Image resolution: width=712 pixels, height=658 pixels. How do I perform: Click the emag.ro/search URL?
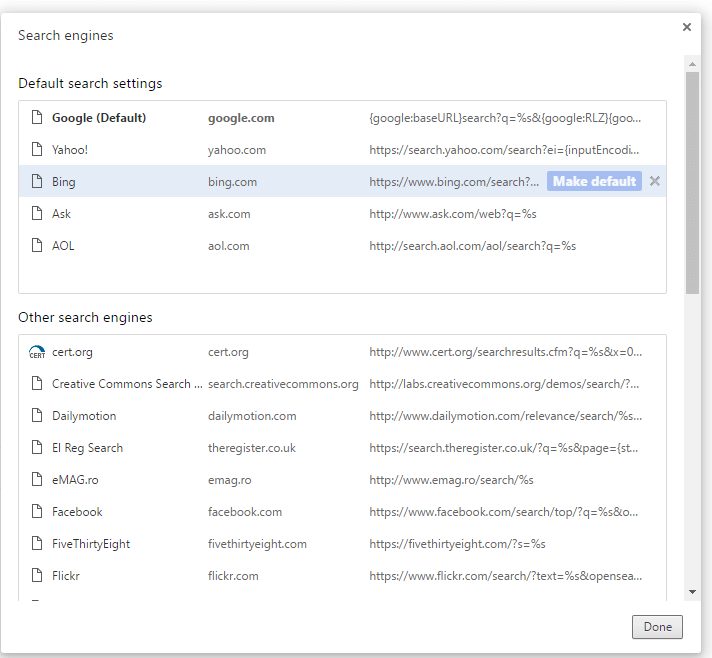coord(451,480)
